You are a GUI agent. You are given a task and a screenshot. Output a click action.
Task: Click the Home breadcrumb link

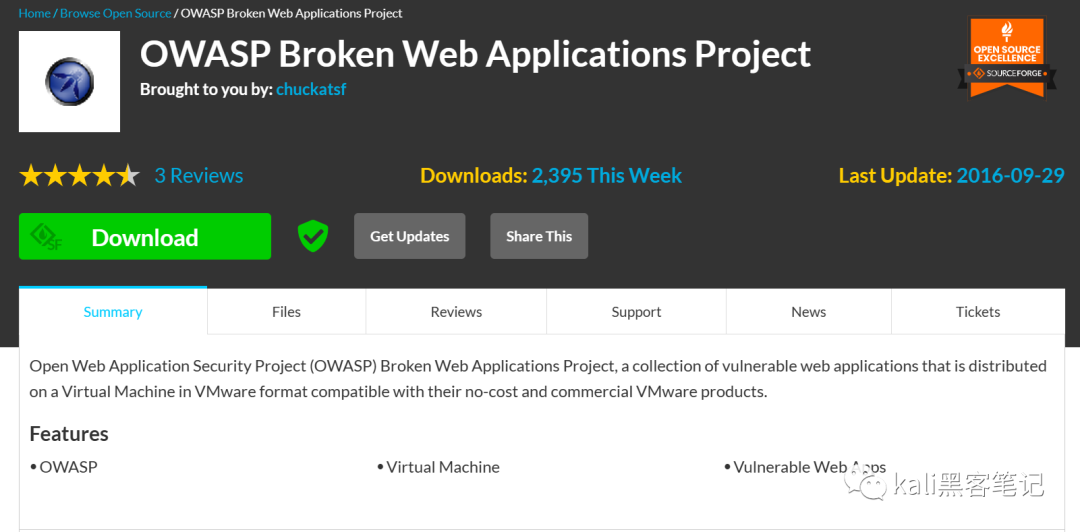pyautogui.click(x=34, y=13)
